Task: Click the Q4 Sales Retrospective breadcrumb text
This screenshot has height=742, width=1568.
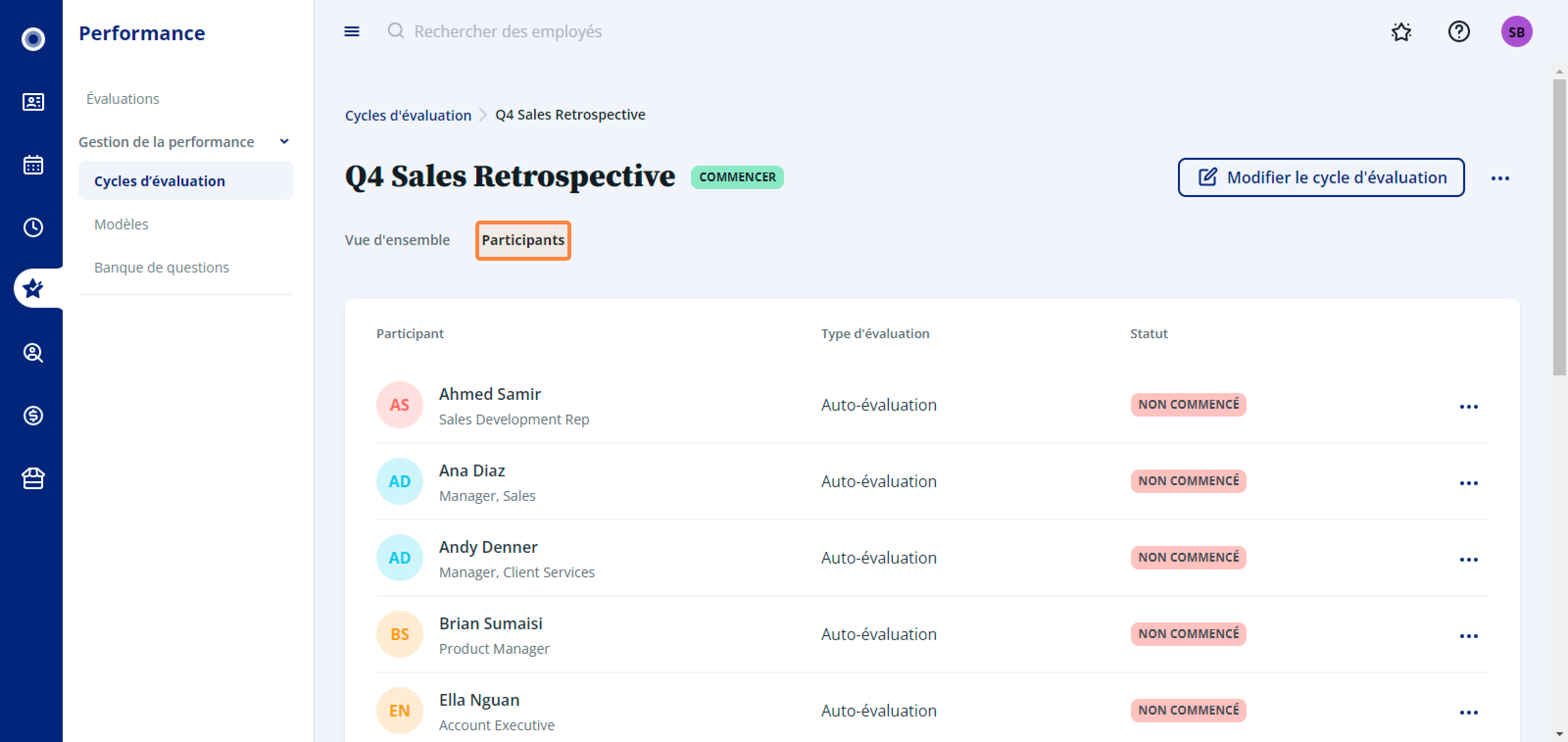Action: [570, 114]
